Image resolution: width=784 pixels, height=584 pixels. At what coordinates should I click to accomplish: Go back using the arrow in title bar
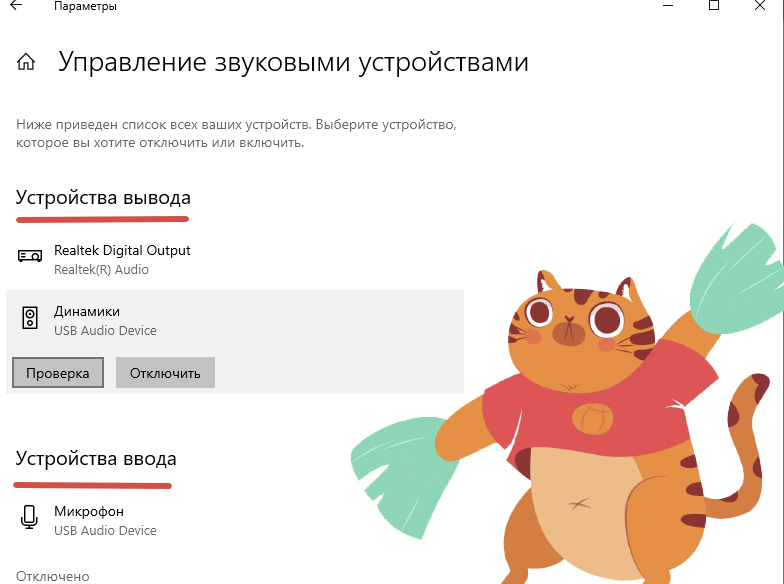pos(16,6)
